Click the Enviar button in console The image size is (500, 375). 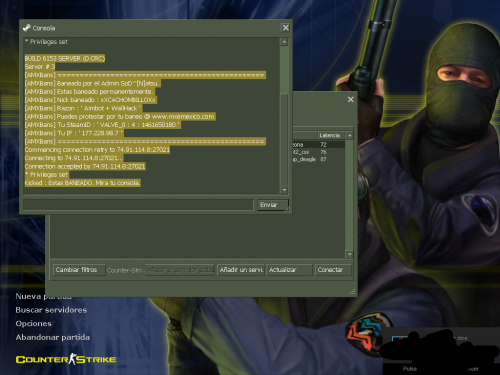pos(272,205)
